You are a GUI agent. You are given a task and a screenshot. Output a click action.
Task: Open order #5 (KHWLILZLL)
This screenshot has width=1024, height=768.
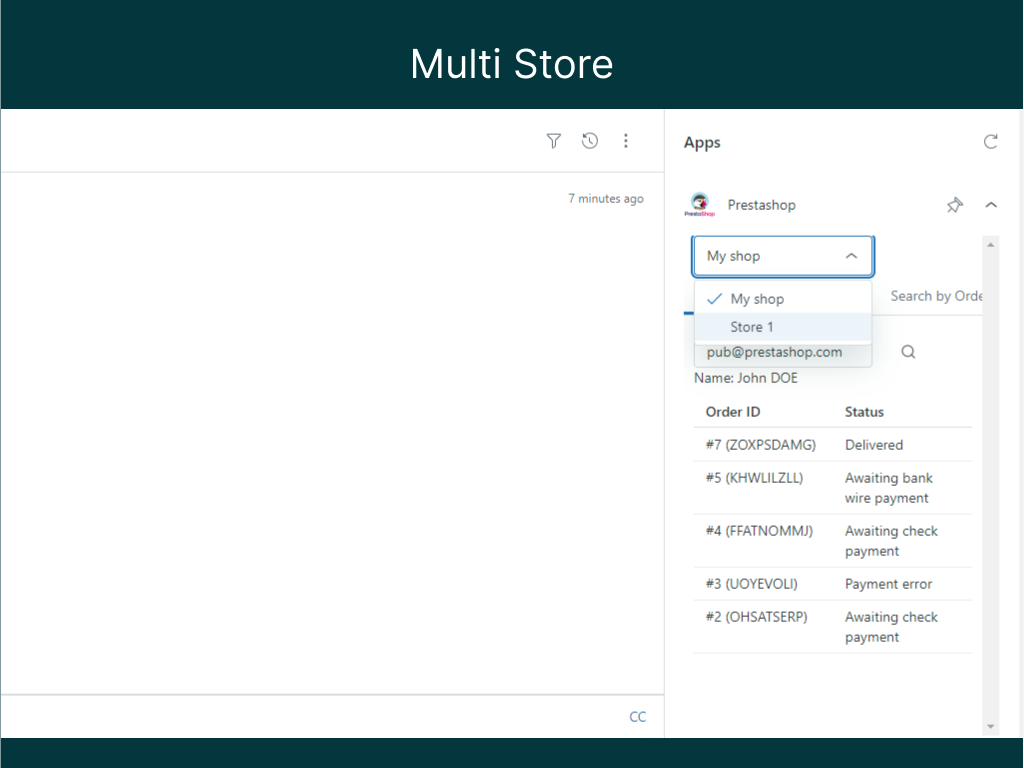pos(754,478)
